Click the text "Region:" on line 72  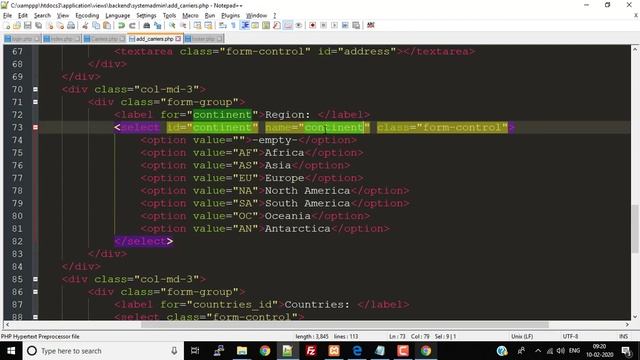(288, 115)
